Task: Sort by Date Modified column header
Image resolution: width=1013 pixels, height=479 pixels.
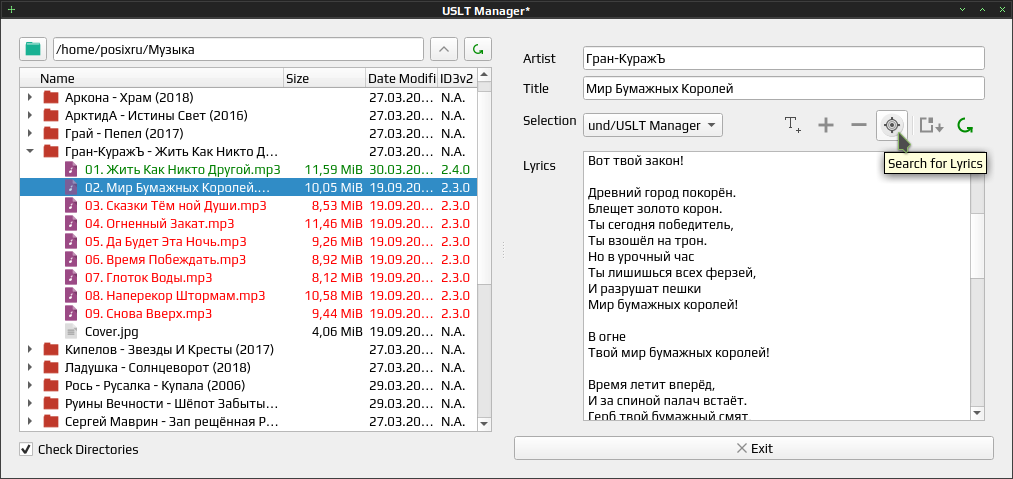Action: click(401, 78)
